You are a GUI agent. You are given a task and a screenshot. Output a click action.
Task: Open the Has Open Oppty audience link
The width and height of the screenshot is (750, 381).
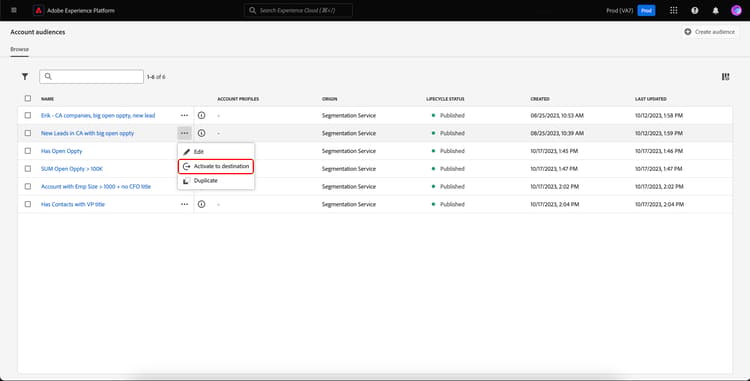pos(61,151)
